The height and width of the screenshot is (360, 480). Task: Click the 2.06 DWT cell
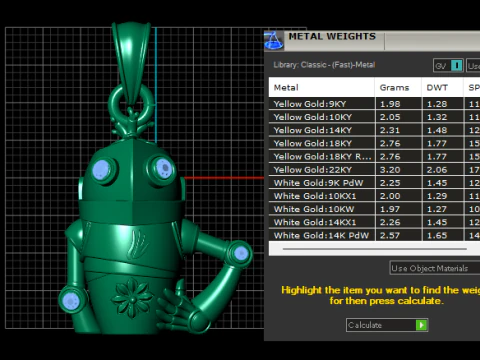[443, 170]
